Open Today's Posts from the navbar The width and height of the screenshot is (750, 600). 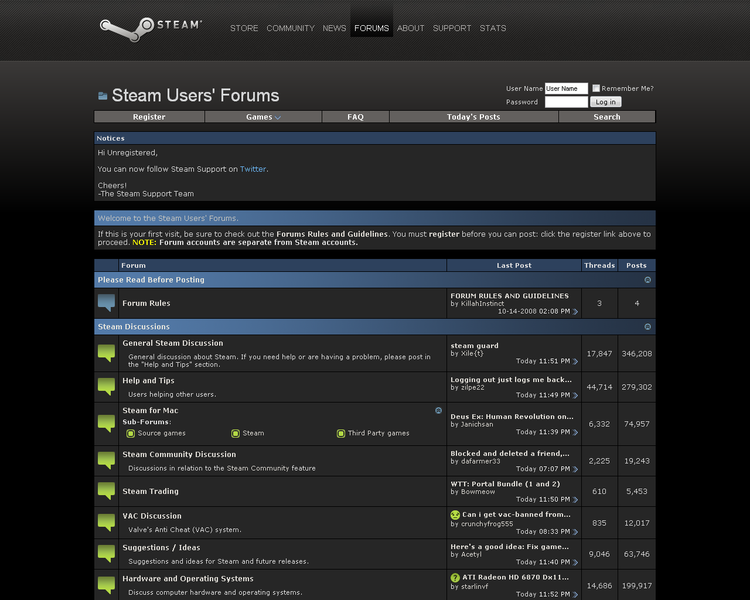tap(474, 117)
